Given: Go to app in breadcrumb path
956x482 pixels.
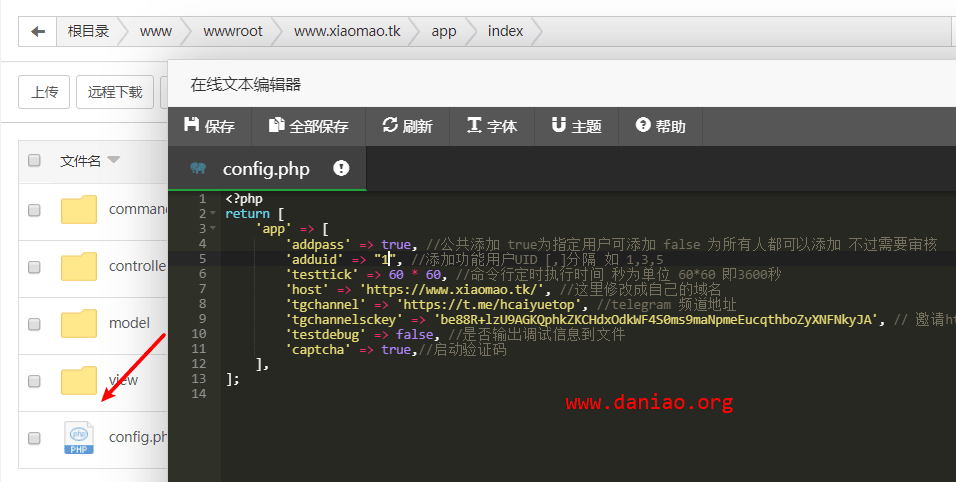Looking at the screenshot, I should point(444,32).
